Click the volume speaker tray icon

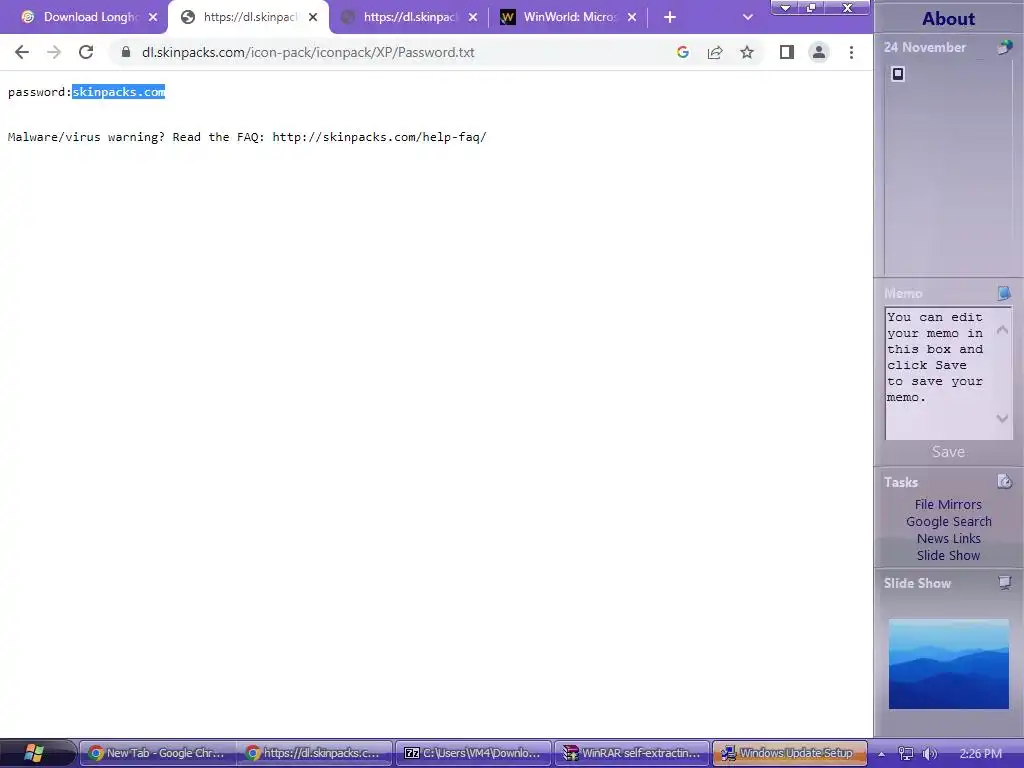929,754
